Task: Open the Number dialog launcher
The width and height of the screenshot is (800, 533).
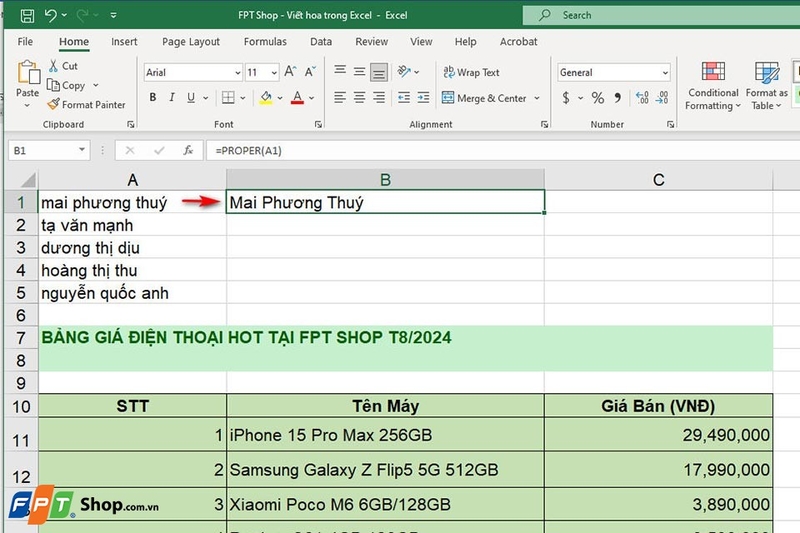Action: (670, 124)
